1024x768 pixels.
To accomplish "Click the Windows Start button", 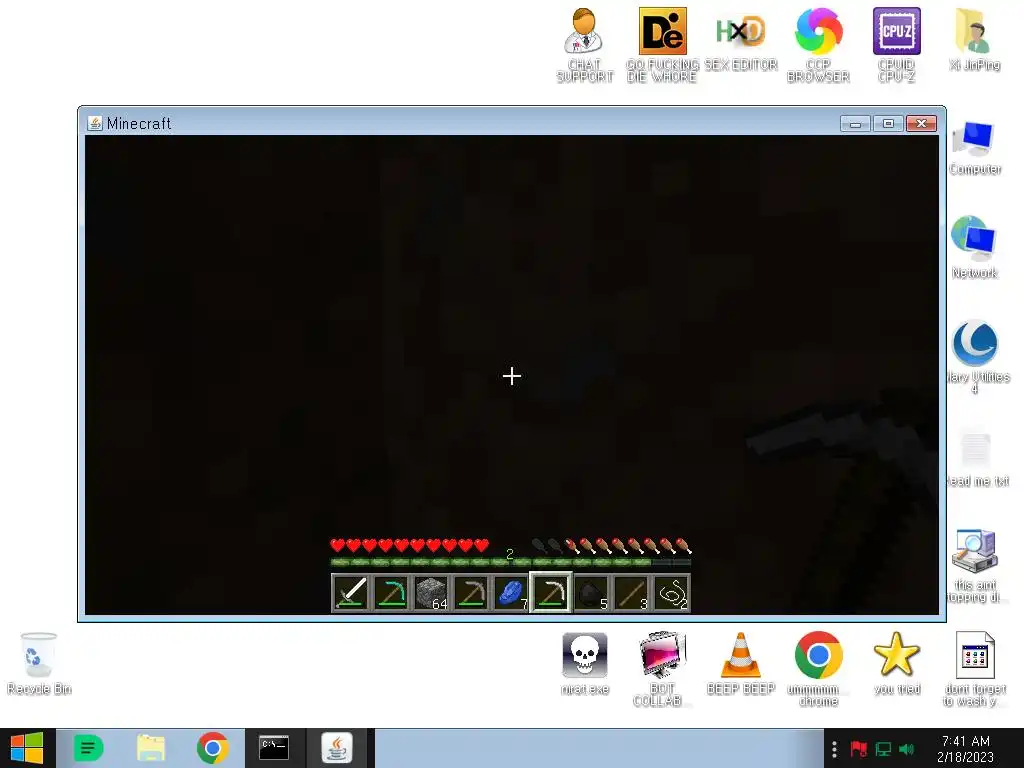I will (27, 748).
